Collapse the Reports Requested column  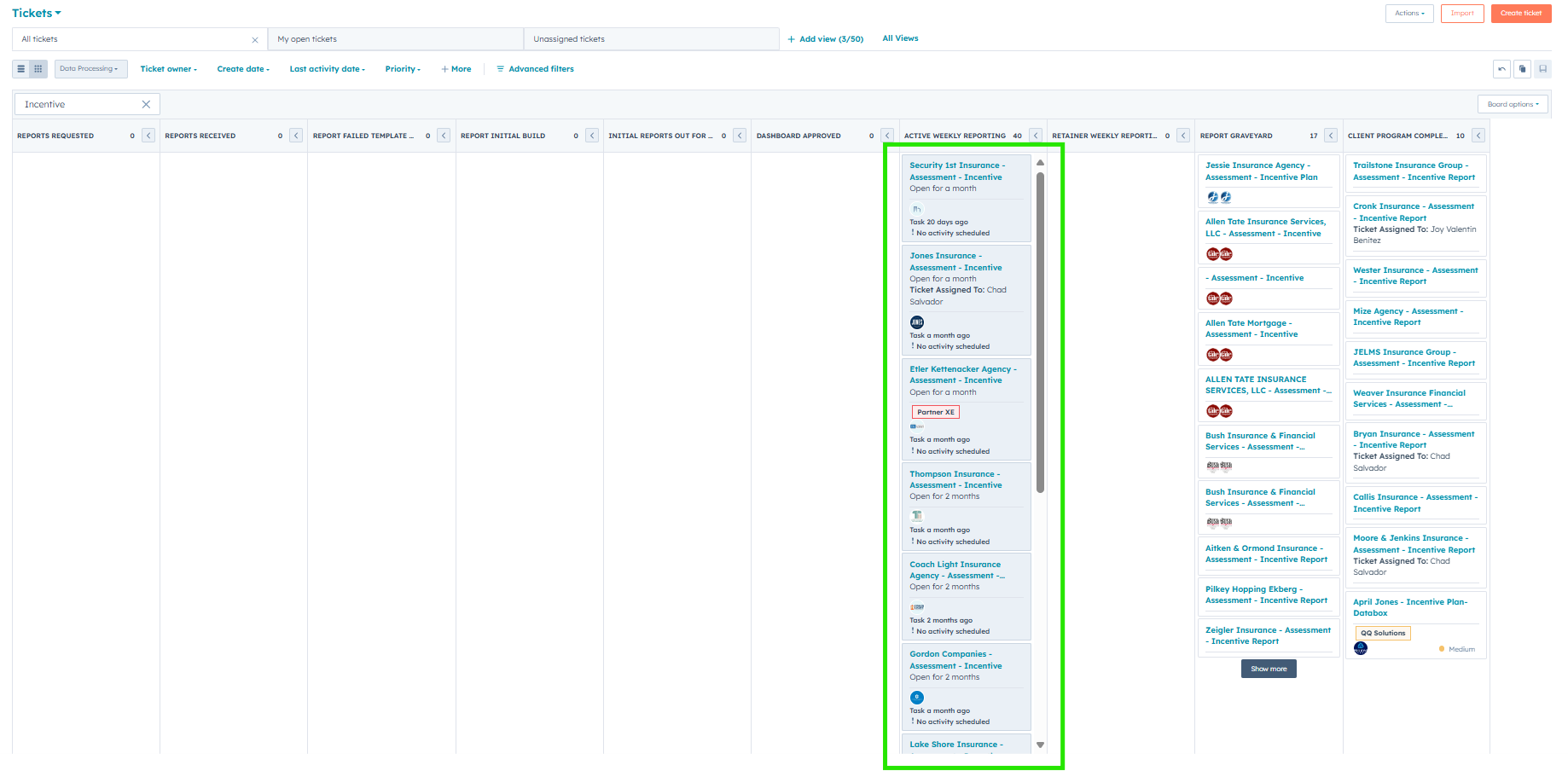(x=148, y=136)
